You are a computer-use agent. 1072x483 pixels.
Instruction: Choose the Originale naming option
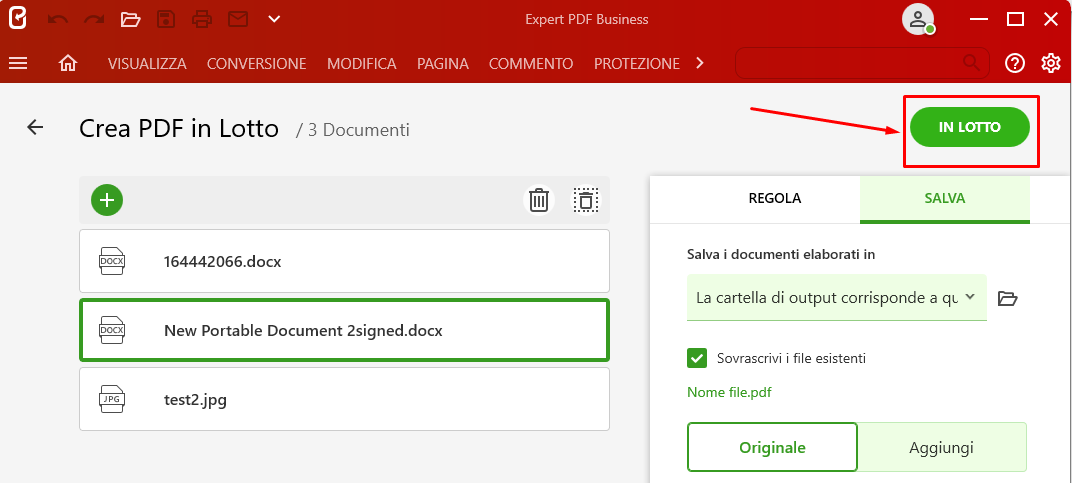tap(773, 447)
